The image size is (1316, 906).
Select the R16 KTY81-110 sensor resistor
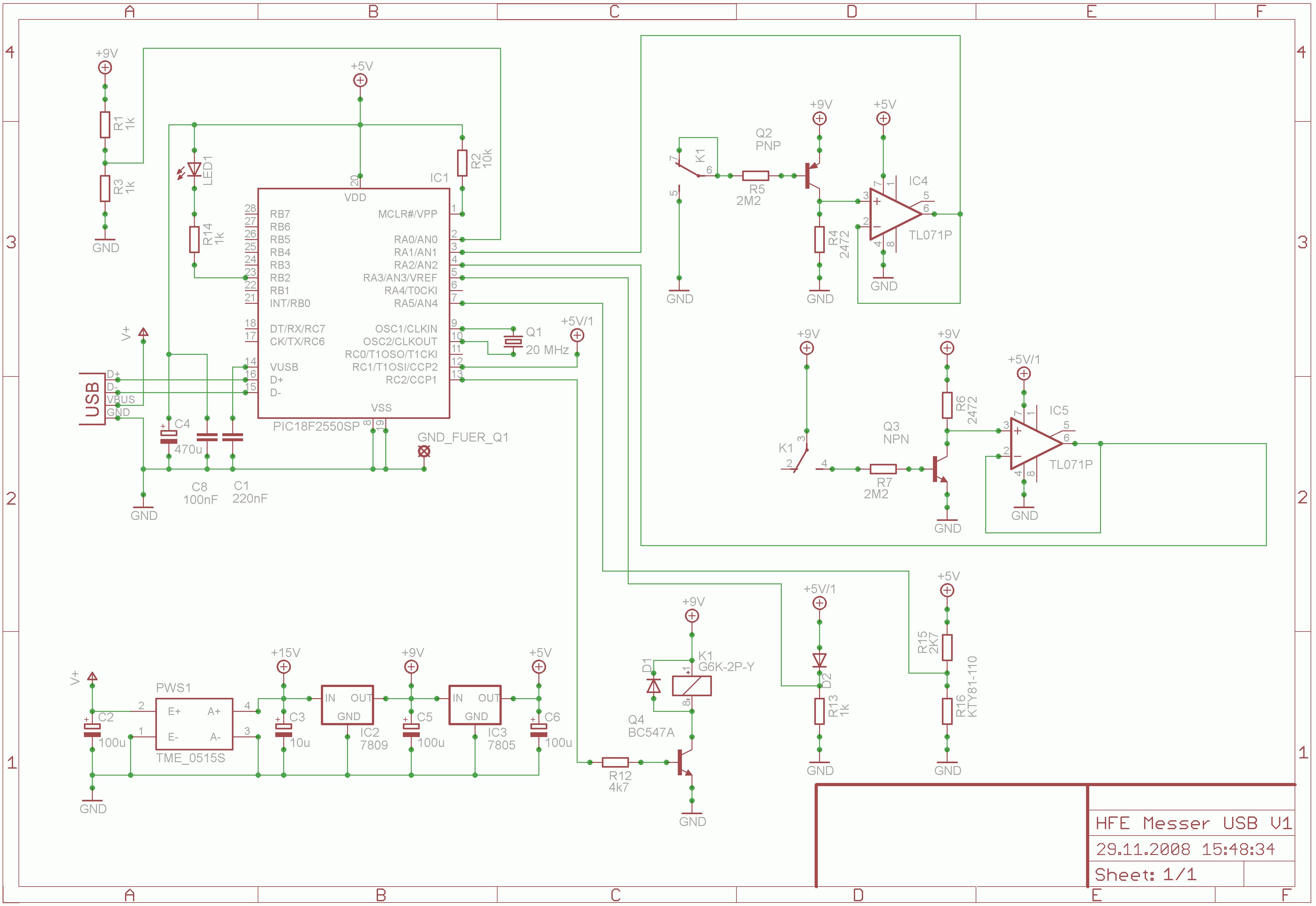pyautogui.click(x=947, y=711)
